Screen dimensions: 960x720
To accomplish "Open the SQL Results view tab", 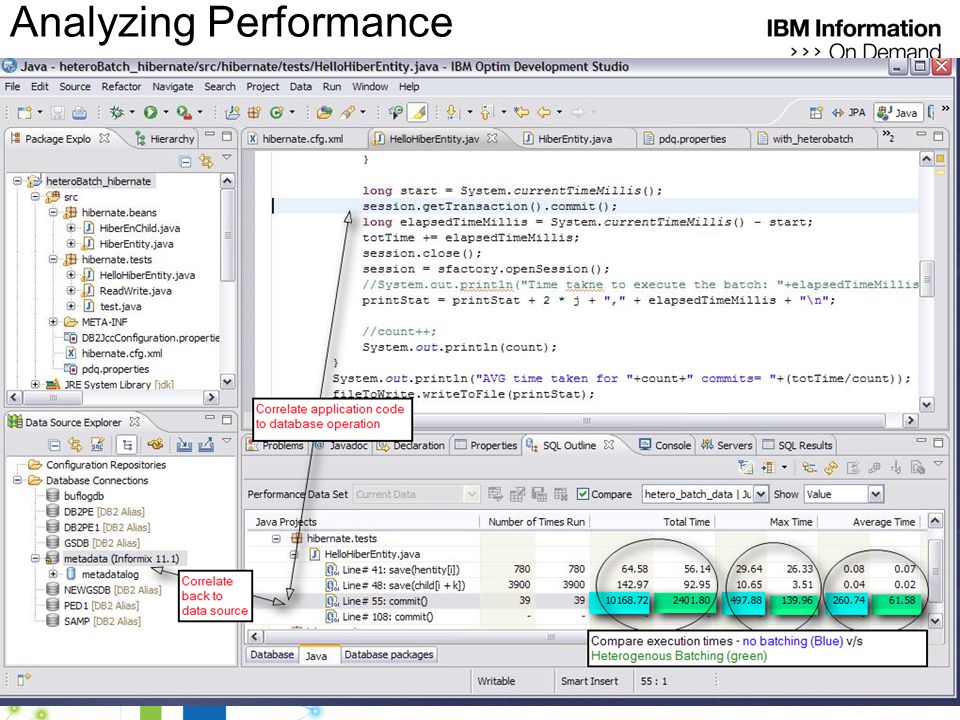I will (x=797, y=446).
